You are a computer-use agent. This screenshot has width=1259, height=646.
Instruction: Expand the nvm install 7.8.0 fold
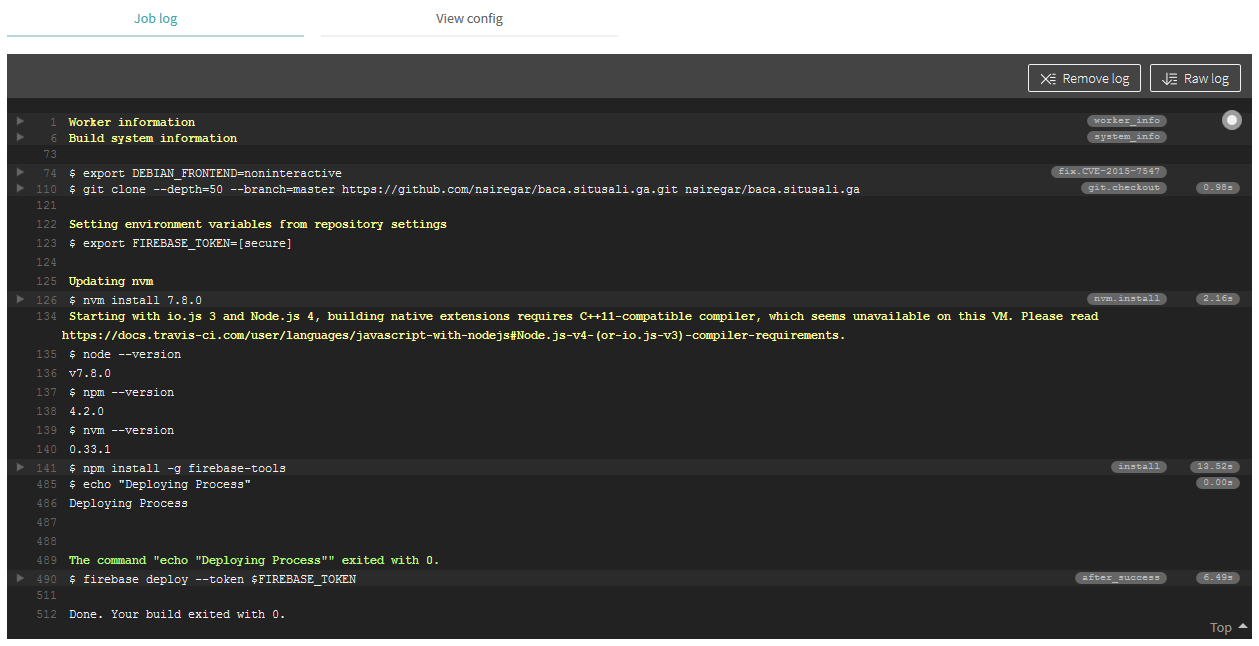20,299
